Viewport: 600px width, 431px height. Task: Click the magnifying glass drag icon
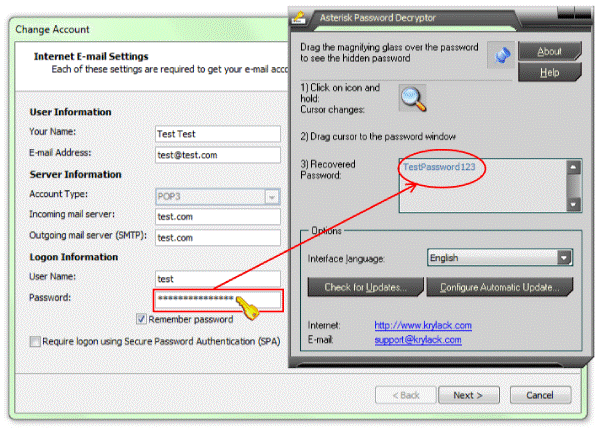413,98
